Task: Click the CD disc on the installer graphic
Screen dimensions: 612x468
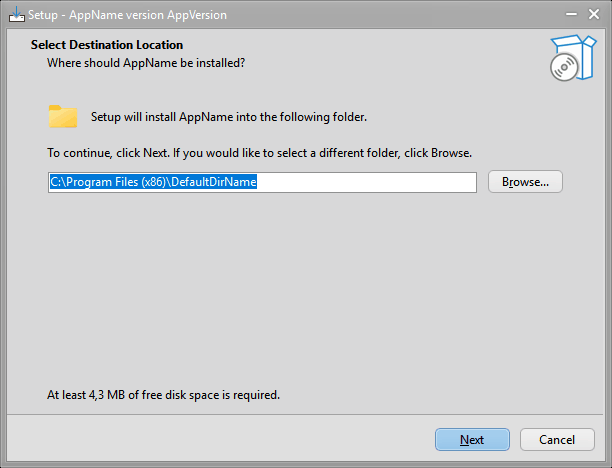Action: point(563,67)
